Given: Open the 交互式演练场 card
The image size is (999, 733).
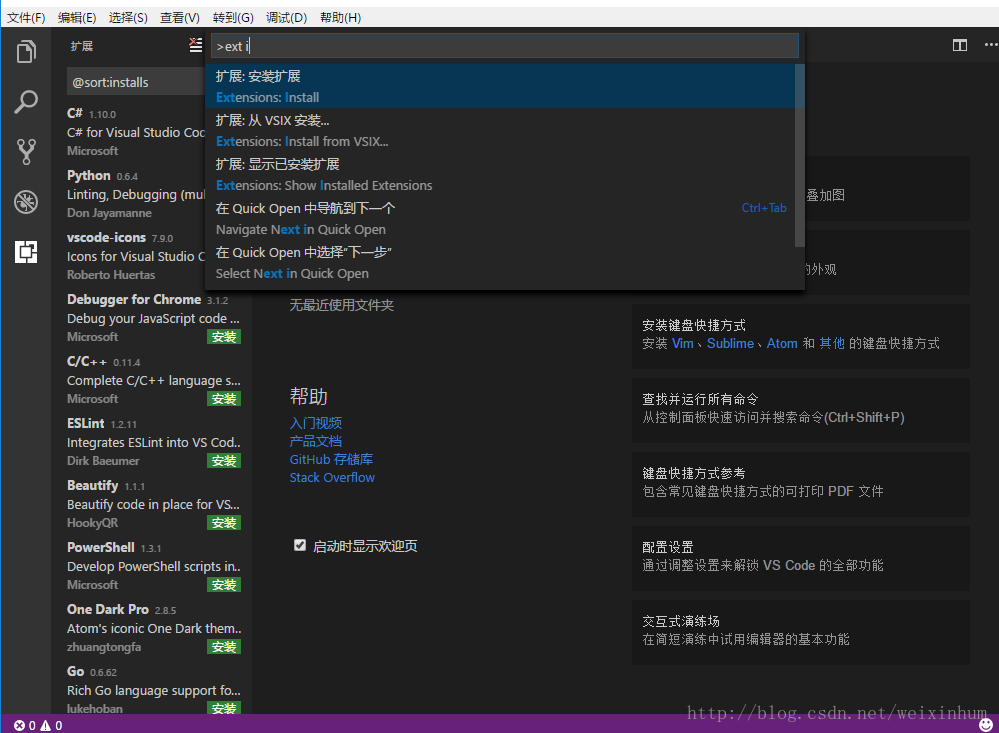Looking at the screenshot, I should tap(801, 632).
